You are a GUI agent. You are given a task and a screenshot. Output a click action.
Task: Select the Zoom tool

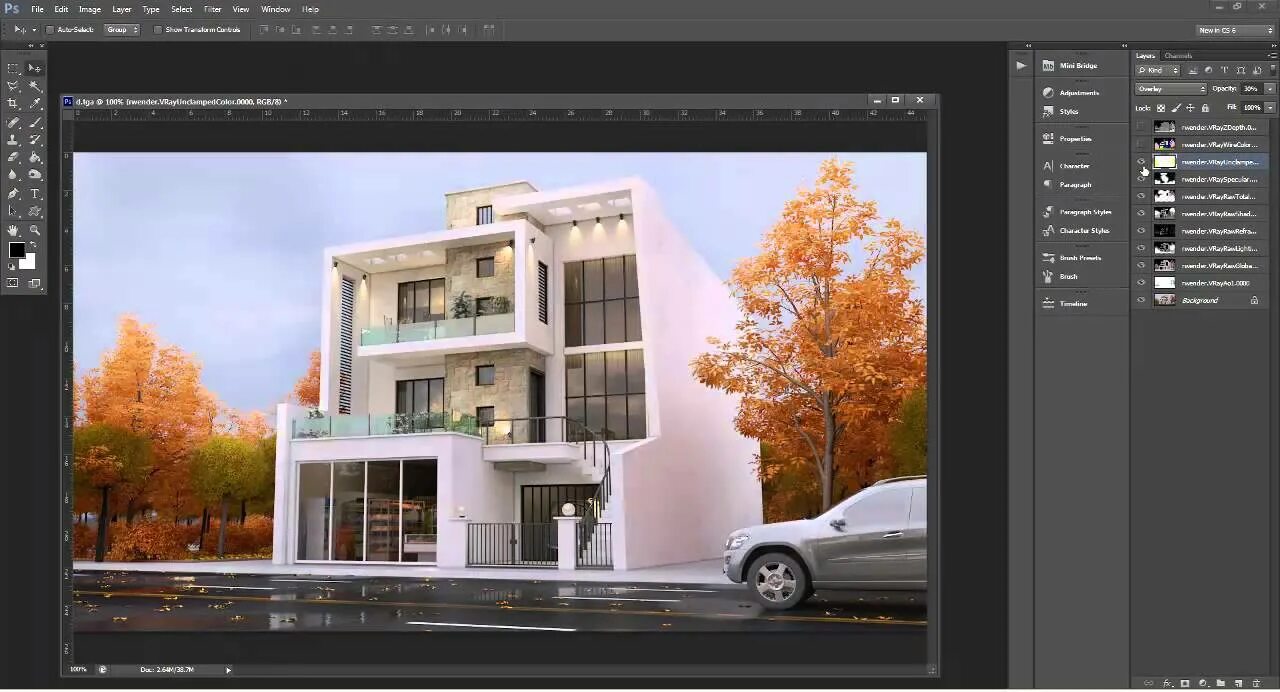pyautogui.click(x=34, y=229)
